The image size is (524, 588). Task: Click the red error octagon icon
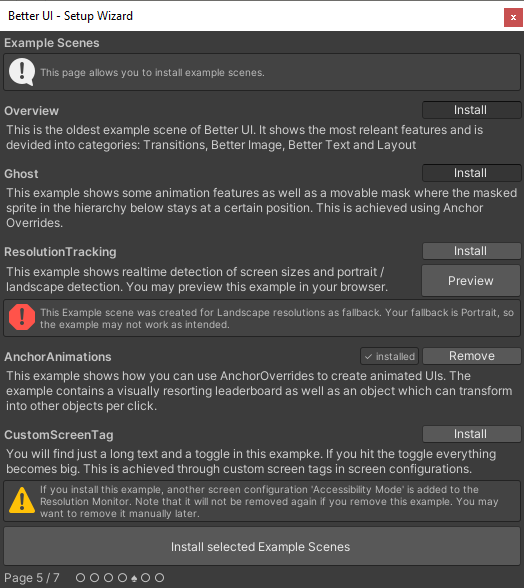coord(22,317)
